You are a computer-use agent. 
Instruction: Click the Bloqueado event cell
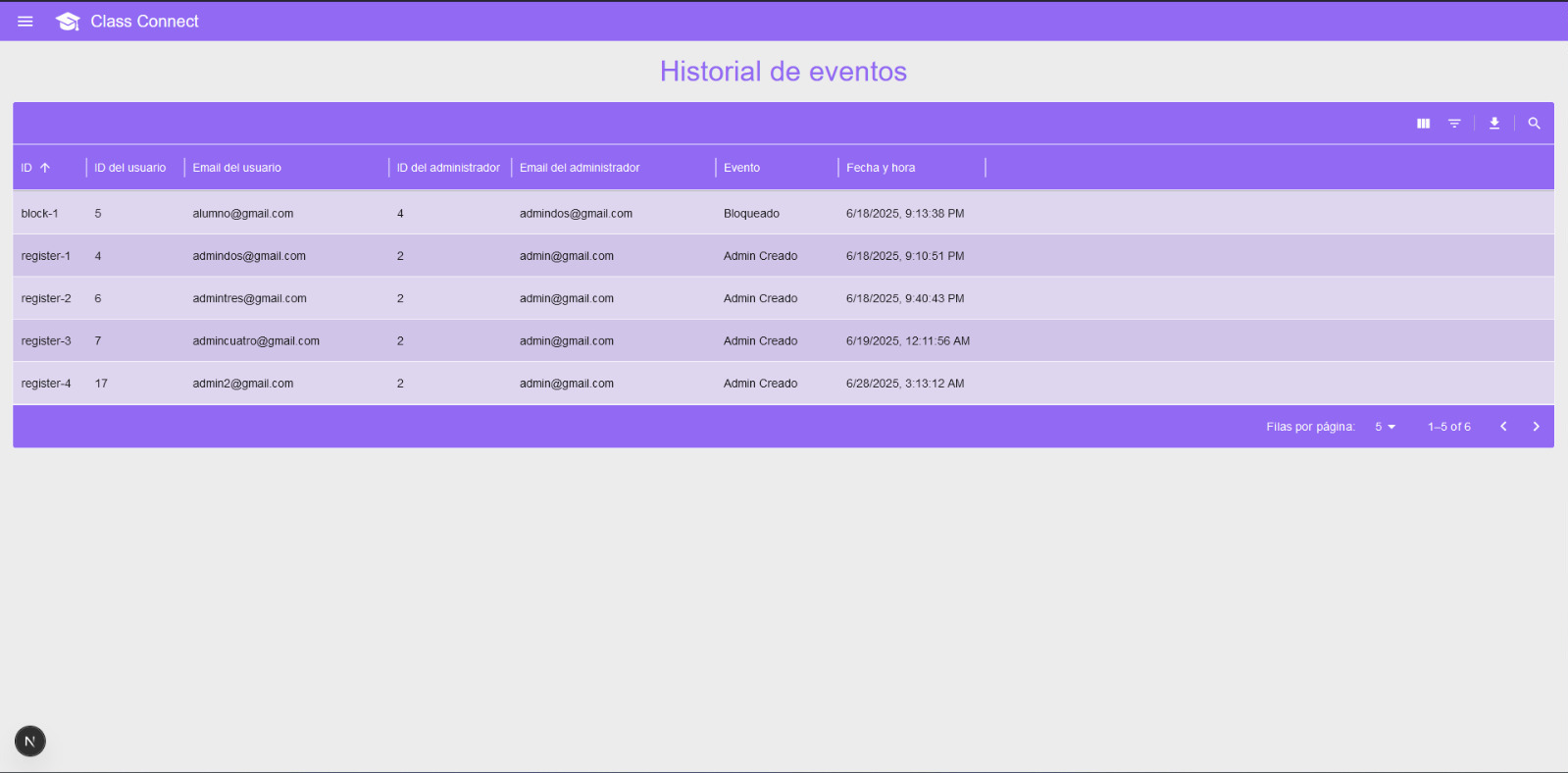click(751, 213)
